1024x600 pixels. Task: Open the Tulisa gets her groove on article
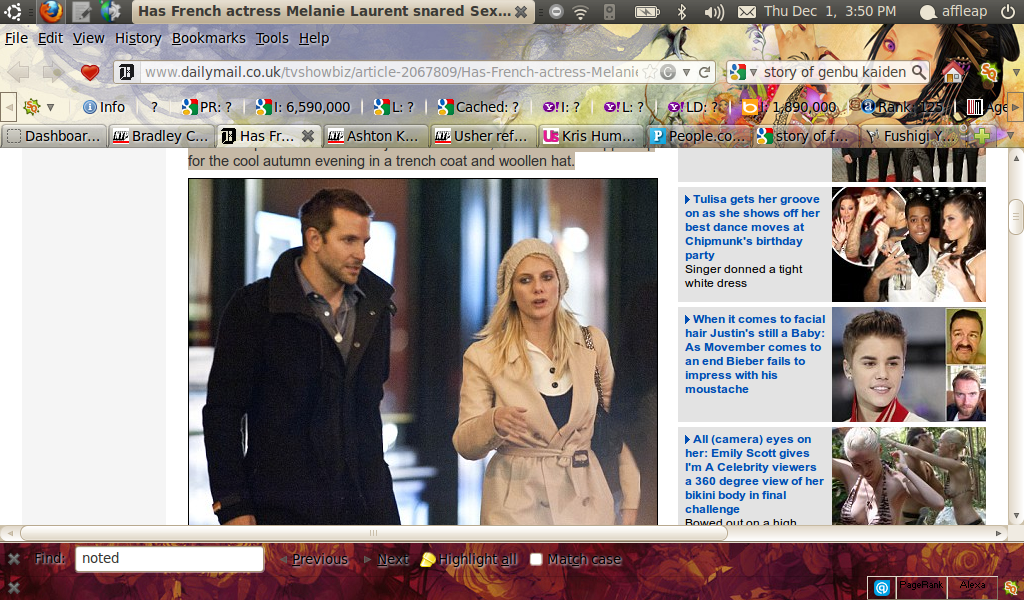point(752,227)
